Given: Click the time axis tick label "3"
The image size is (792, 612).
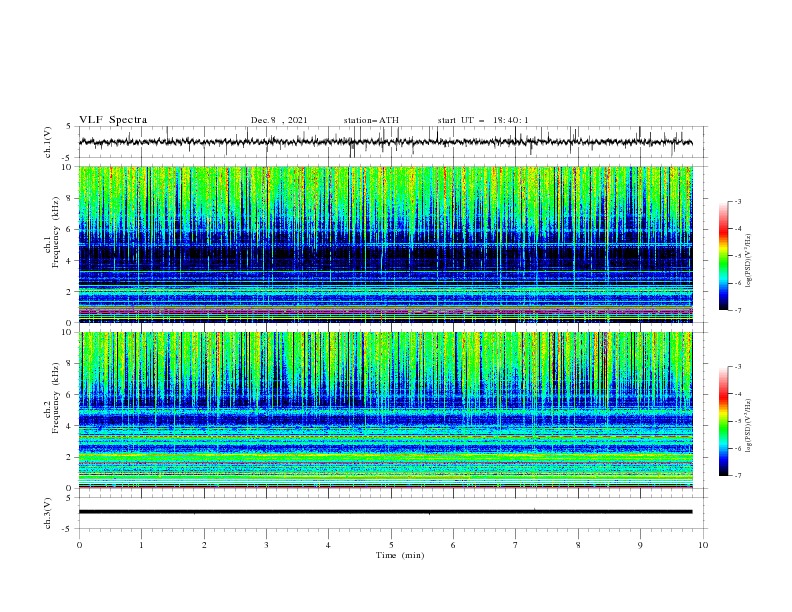Looking at the screenshot, I should click(266, 545).
